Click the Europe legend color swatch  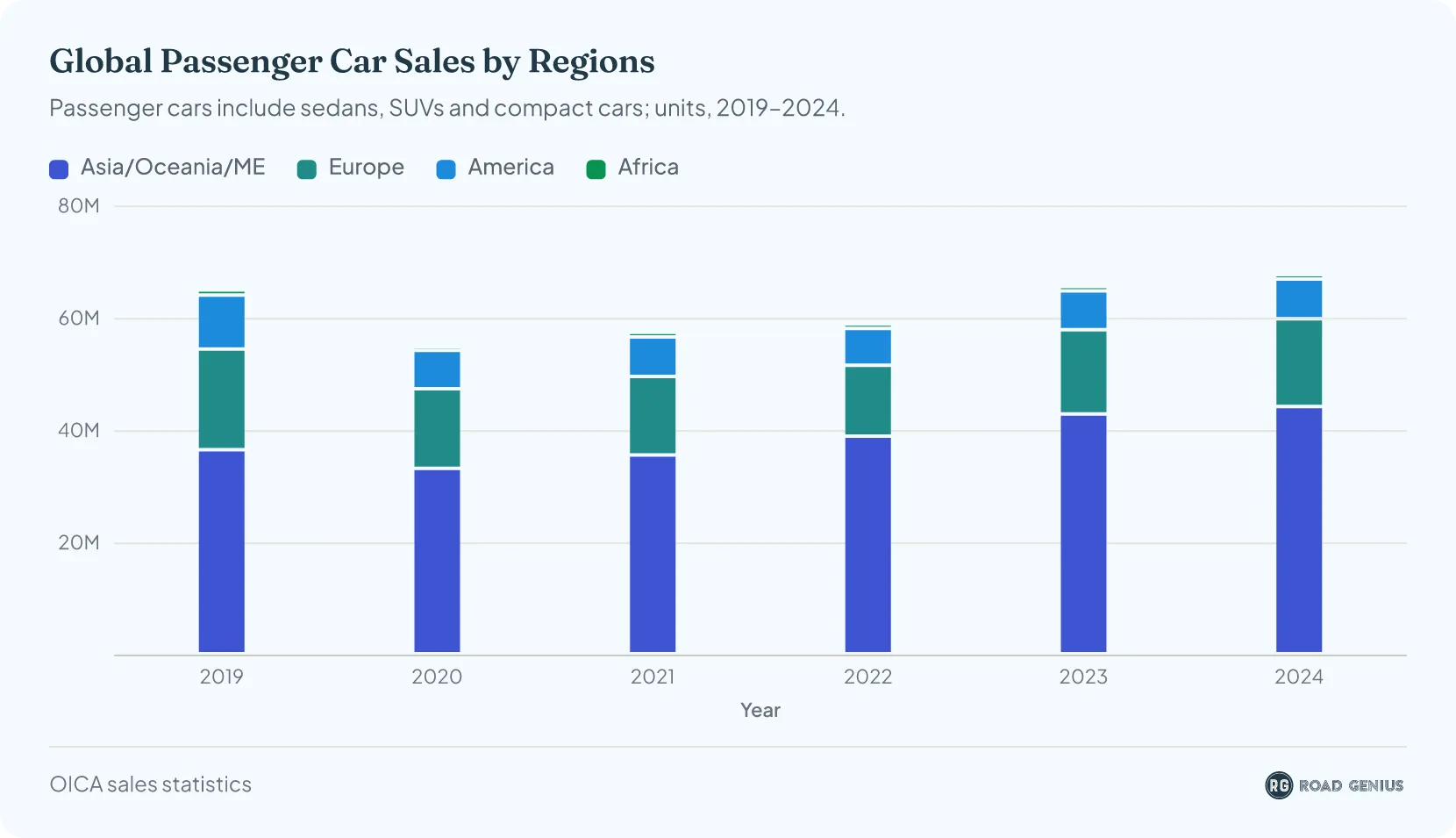pyautogui.click(x=307, y=169)
